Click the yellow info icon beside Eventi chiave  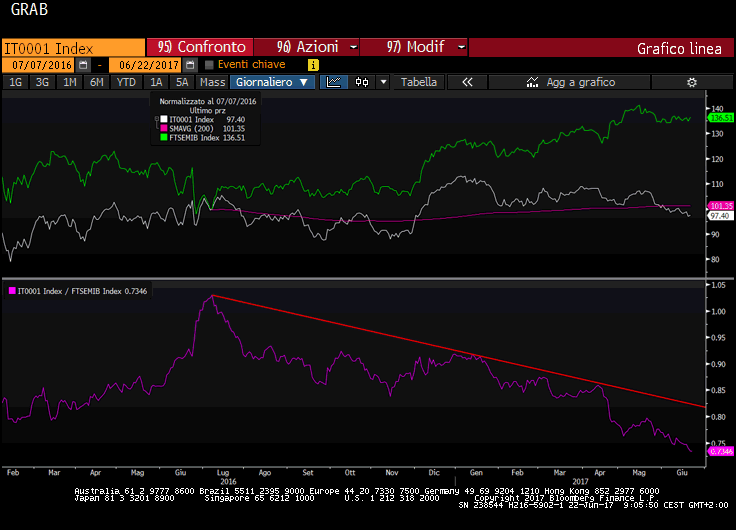pyautogui.click(x=313, y=65)
